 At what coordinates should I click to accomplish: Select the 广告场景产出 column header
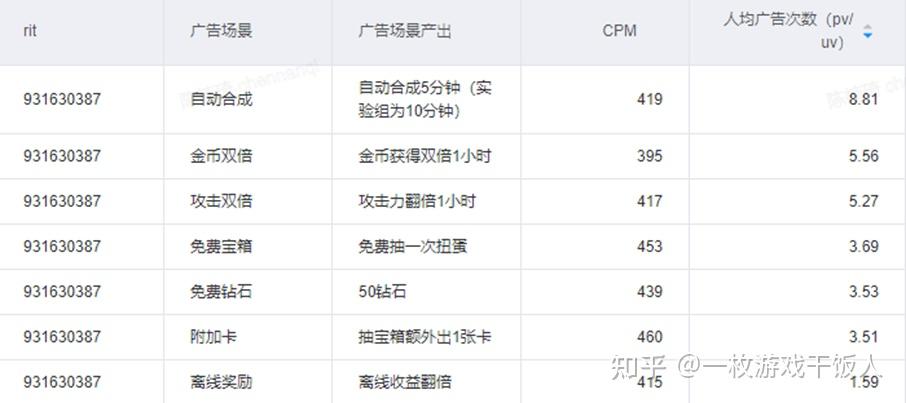coord(404,31)
